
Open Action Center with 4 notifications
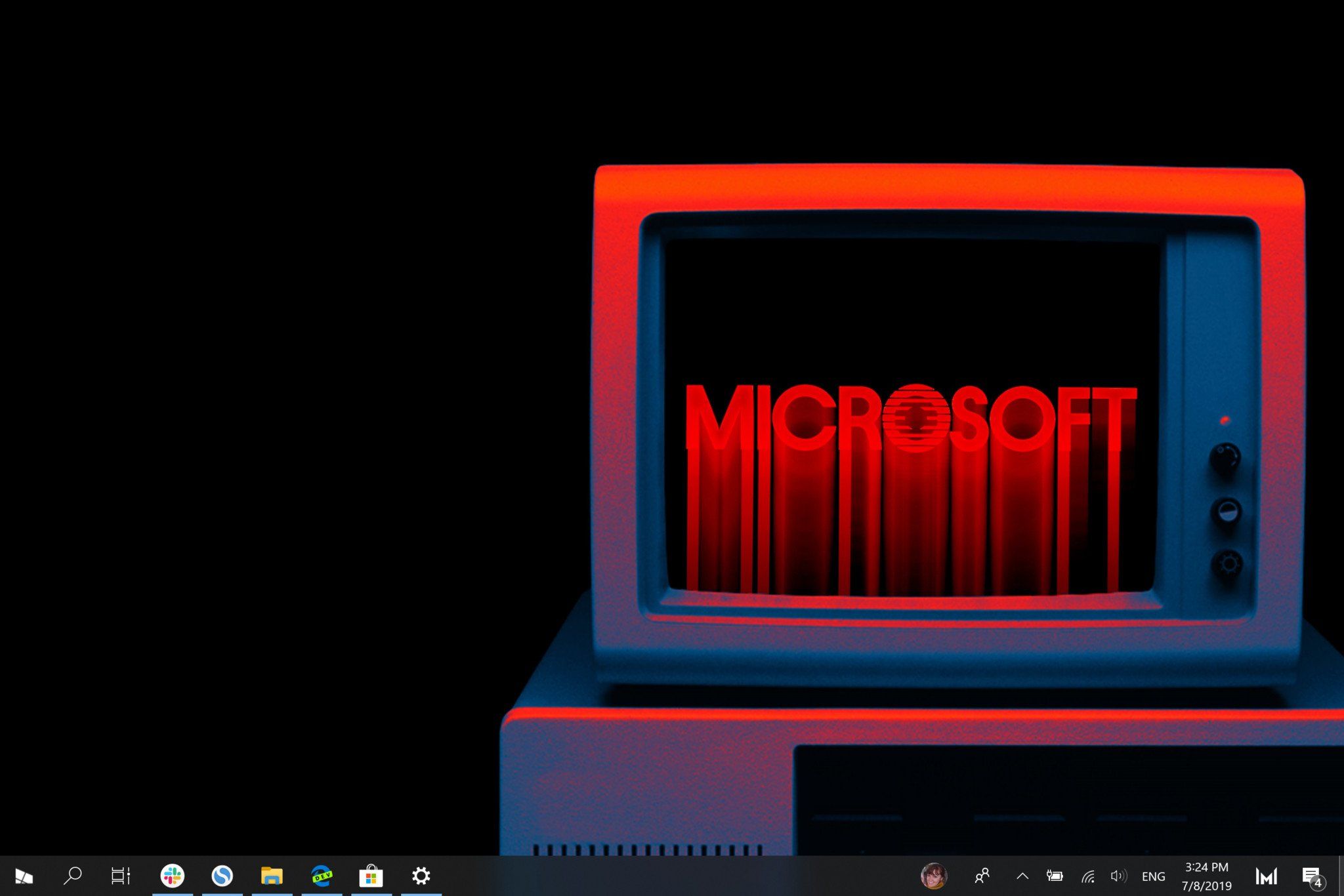click(1311, 876)
